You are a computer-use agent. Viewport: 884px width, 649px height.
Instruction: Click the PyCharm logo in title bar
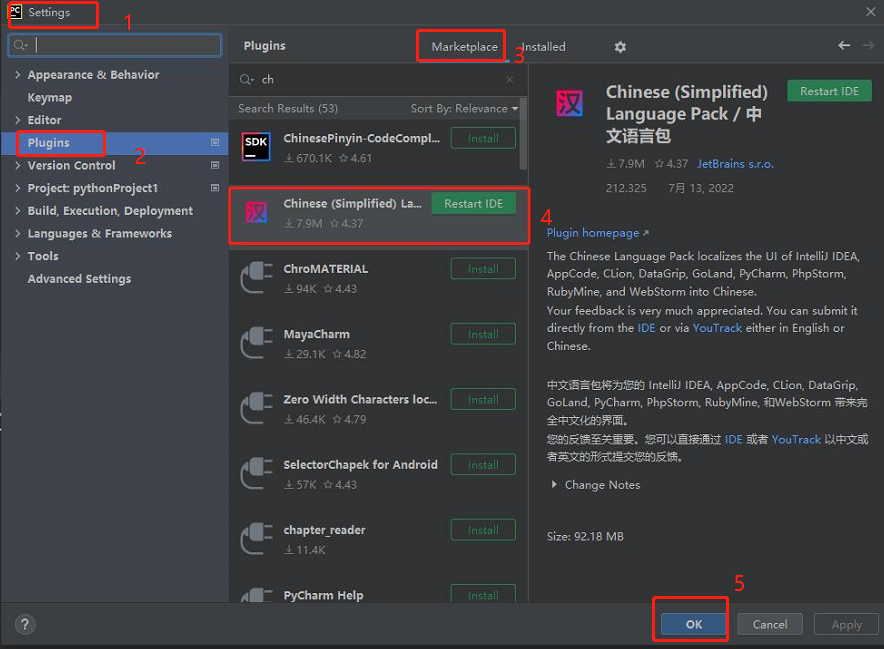15,12
